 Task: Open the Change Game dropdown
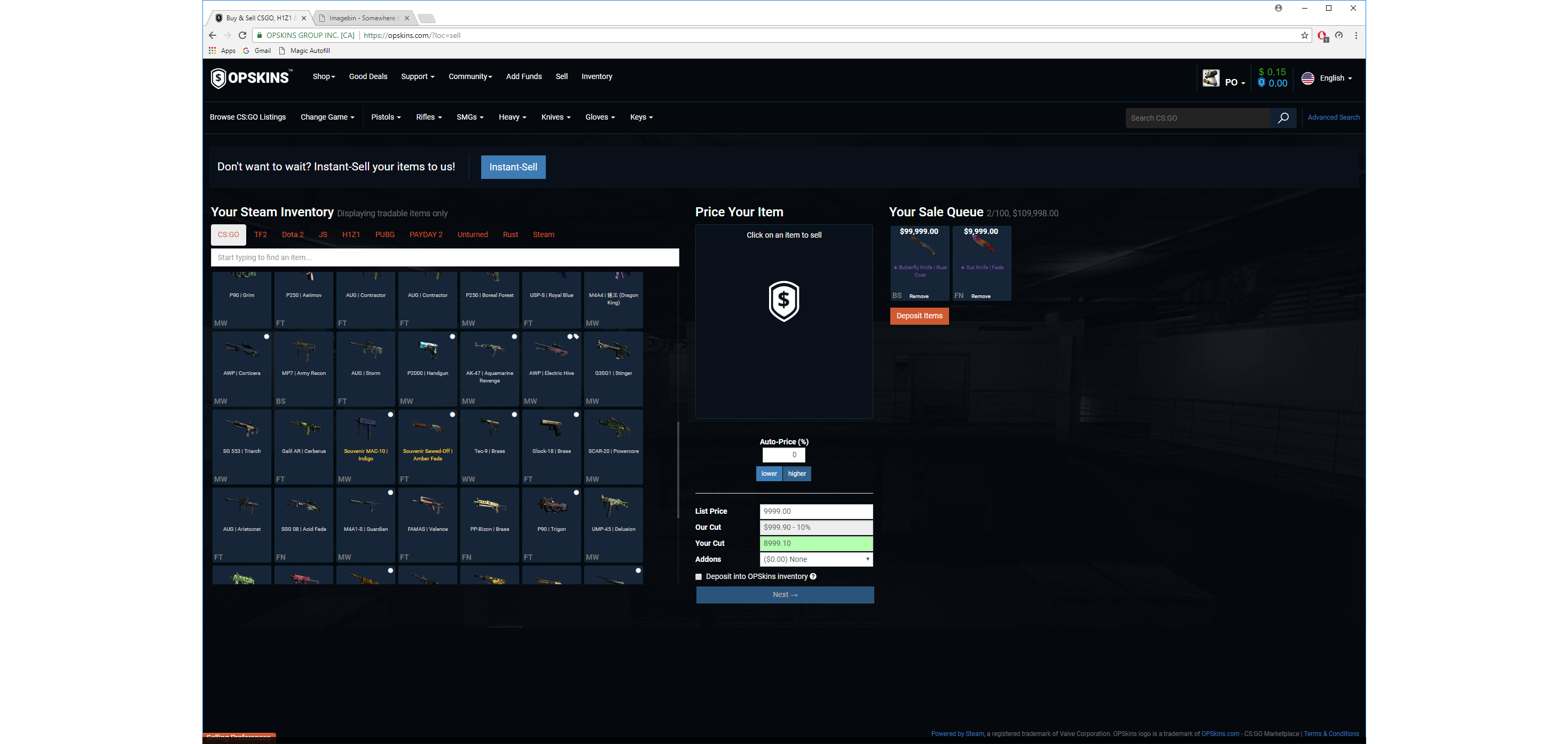pos(327,118)
